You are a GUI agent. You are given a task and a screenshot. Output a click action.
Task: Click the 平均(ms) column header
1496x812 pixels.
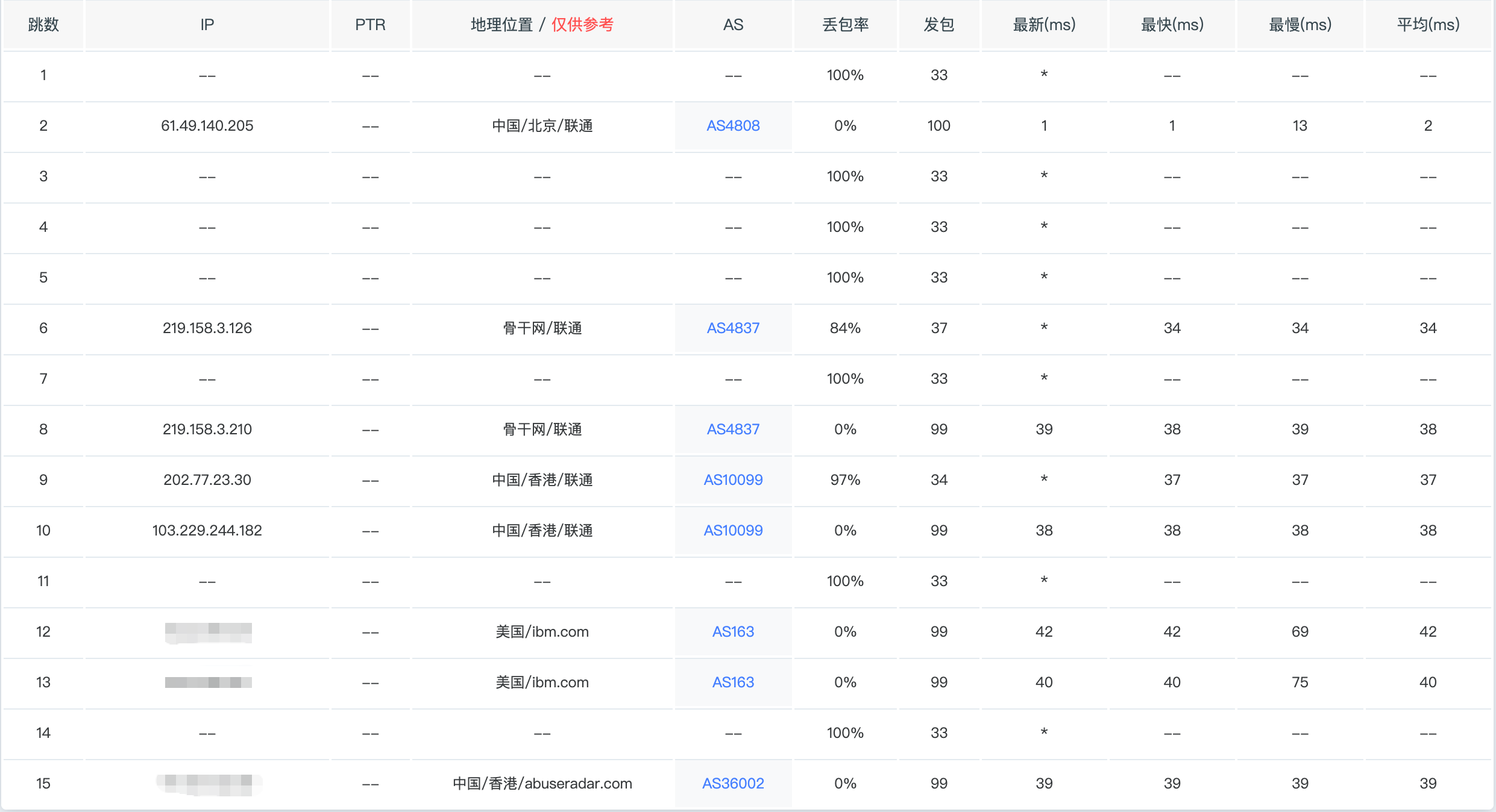[x=1428, y=25]
